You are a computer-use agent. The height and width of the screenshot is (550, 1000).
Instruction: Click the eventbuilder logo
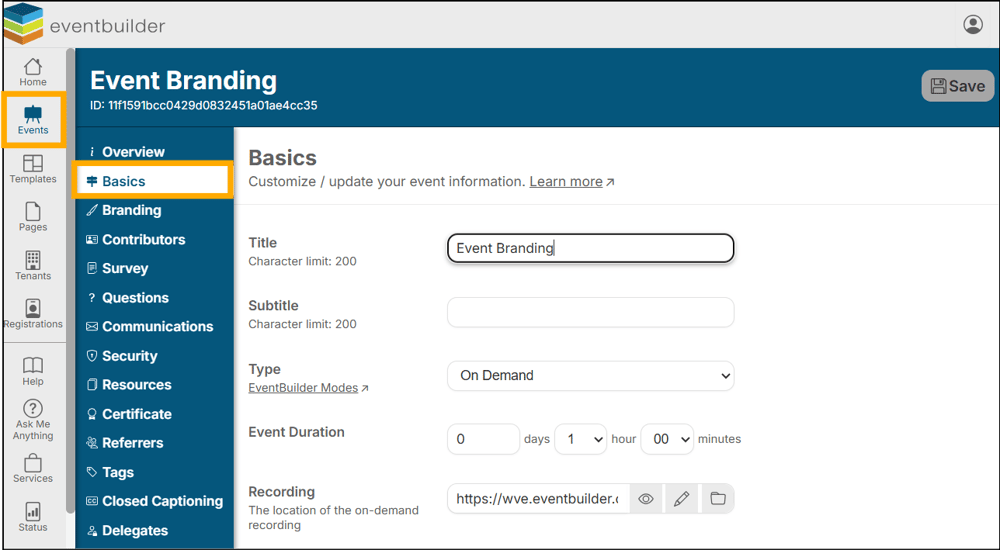click(85, 24)
